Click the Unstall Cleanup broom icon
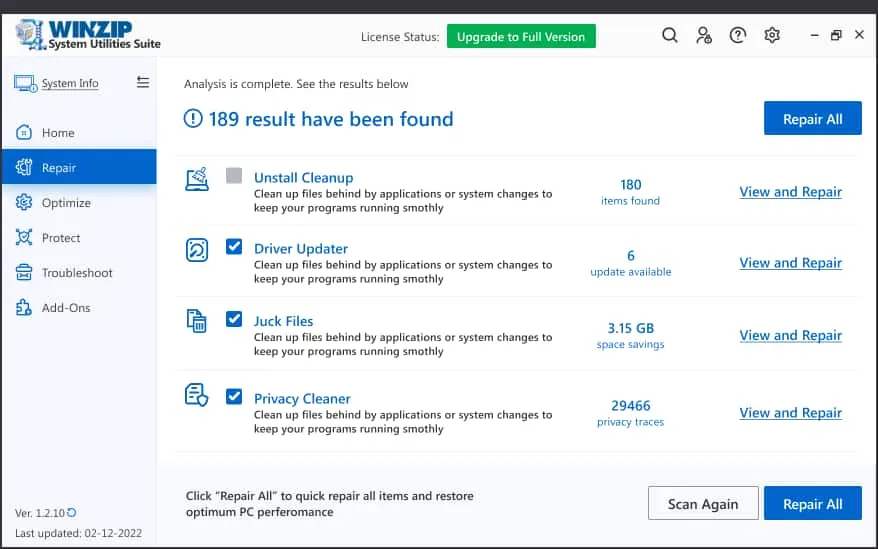The image size is (878, 549). (x=197, y=179)
